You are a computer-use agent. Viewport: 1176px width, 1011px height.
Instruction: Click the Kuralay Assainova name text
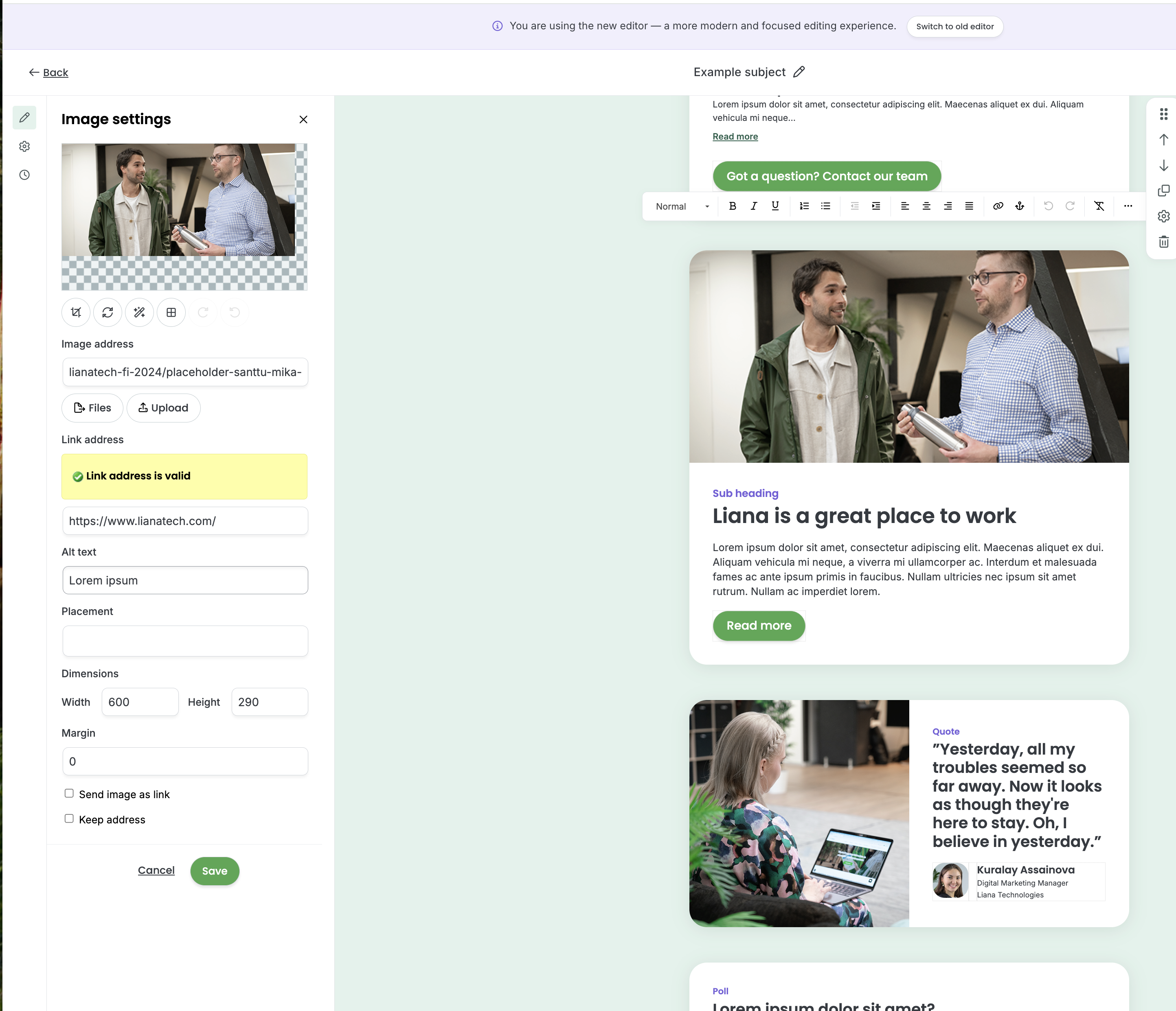pyautogui.click(x=1026, y=870)
